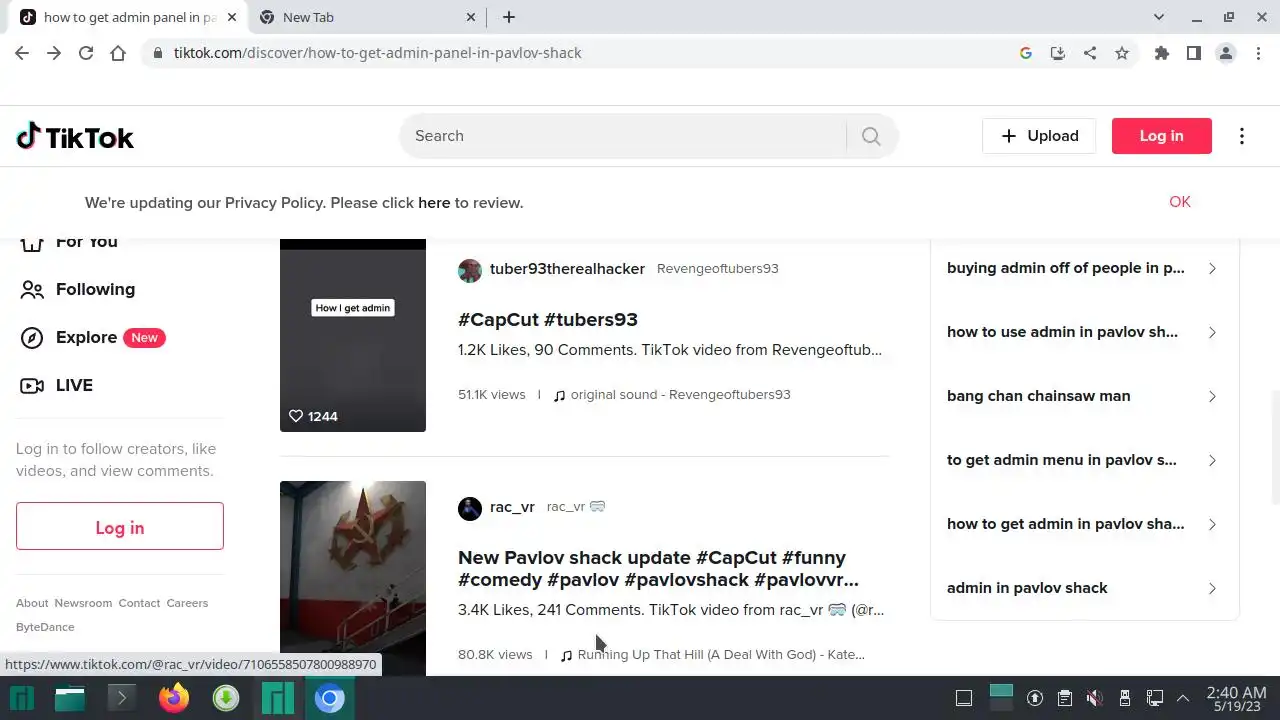Switch to the New Tab tab
1280x720 pixels.
point(366,17)
